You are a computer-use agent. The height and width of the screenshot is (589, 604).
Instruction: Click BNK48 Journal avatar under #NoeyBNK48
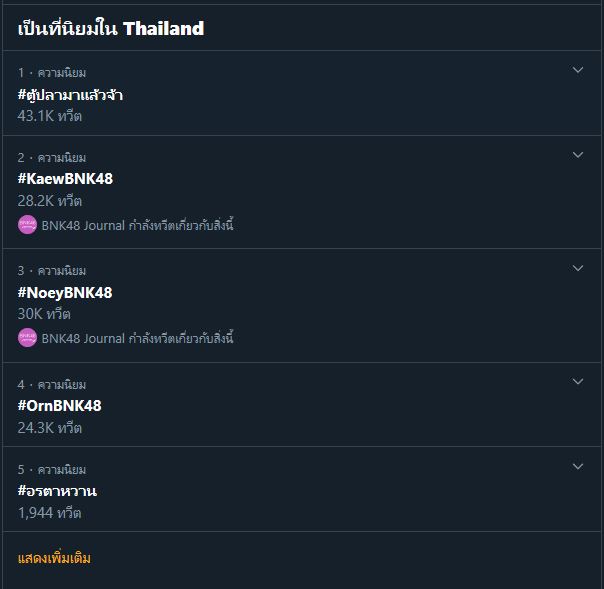27,338
